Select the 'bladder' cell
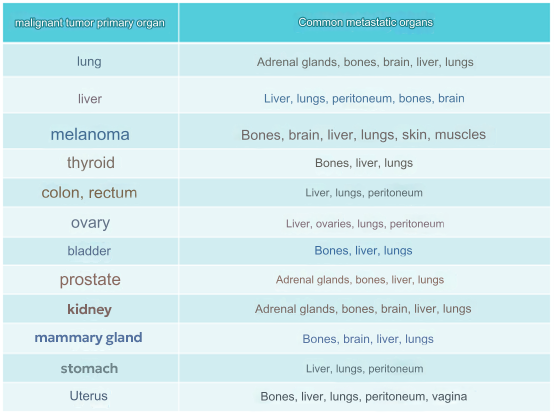554x417 pixels. coord(89,251)
